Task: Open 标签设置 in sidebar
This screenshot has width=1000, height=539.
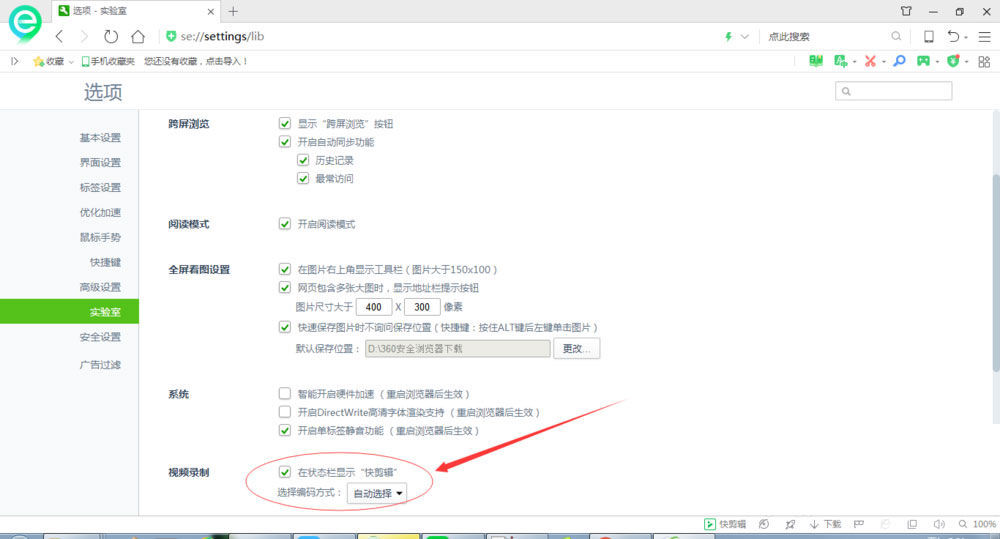Action: 100,188
